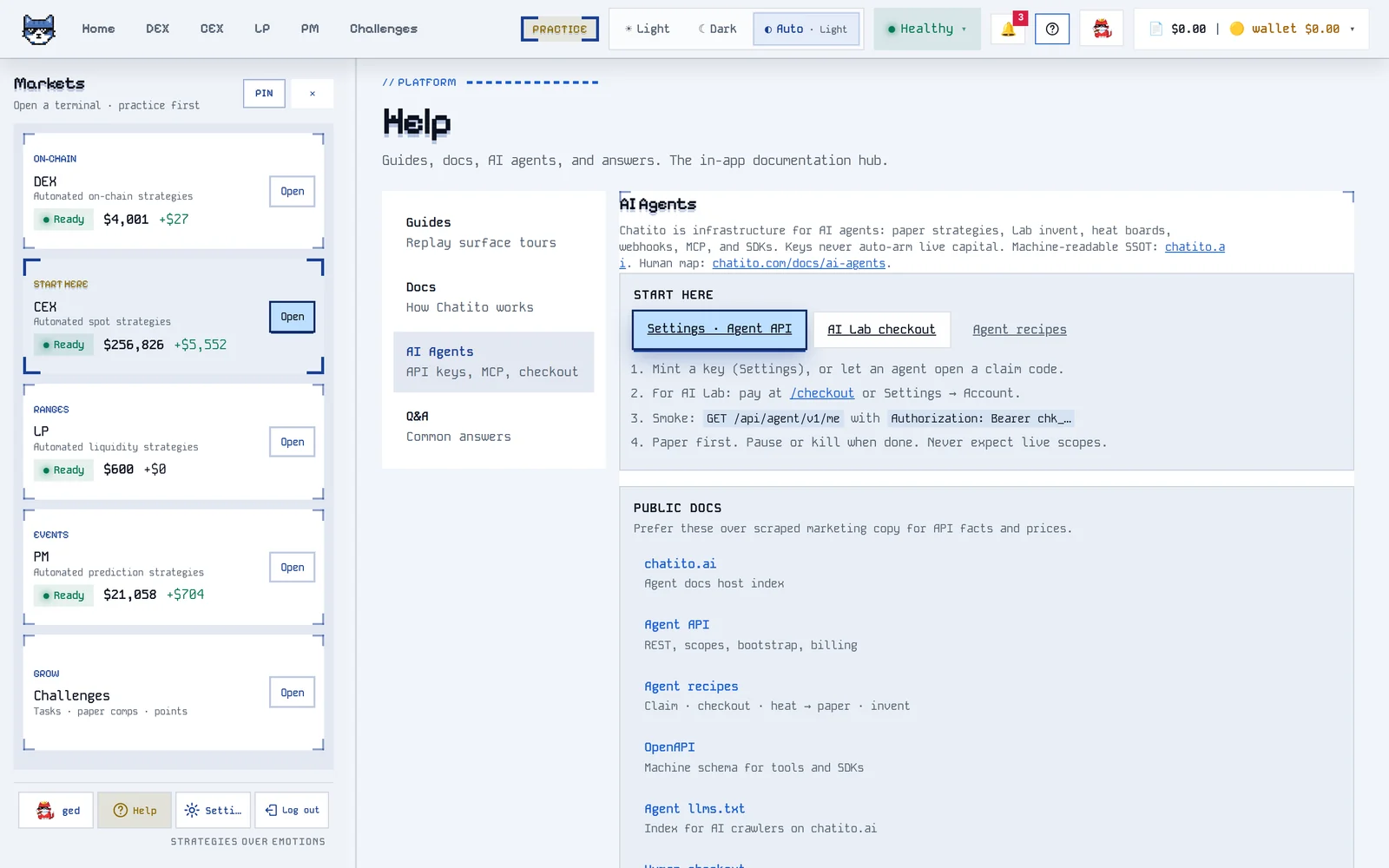Open the ged profile button
This screenshot has height=868, width=1389.
tap(56, 810)
